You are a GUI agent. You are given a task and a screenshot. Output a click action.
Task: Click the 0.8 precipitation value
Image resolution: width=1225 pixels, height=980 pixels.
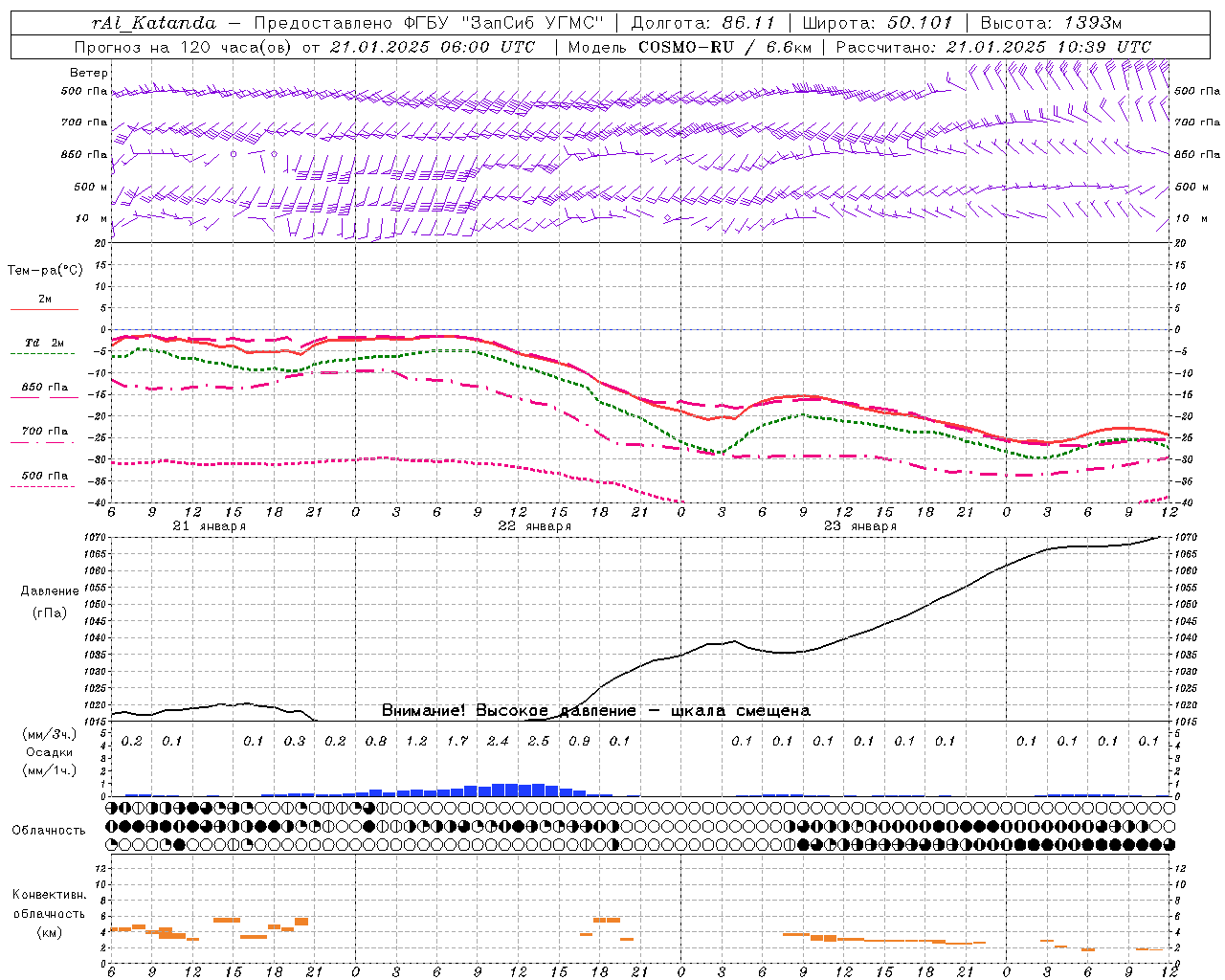(x=376, y=742)
